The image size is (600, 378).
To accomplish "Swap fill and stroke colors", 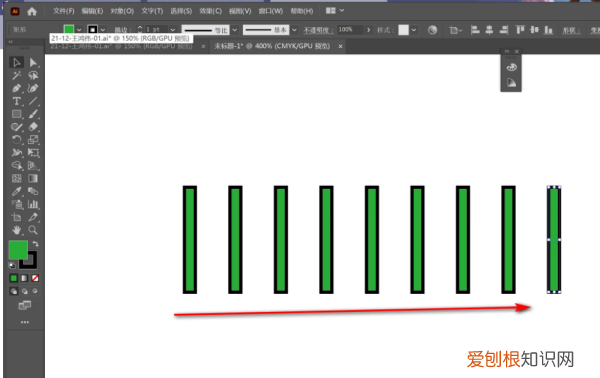I will 36,244.
